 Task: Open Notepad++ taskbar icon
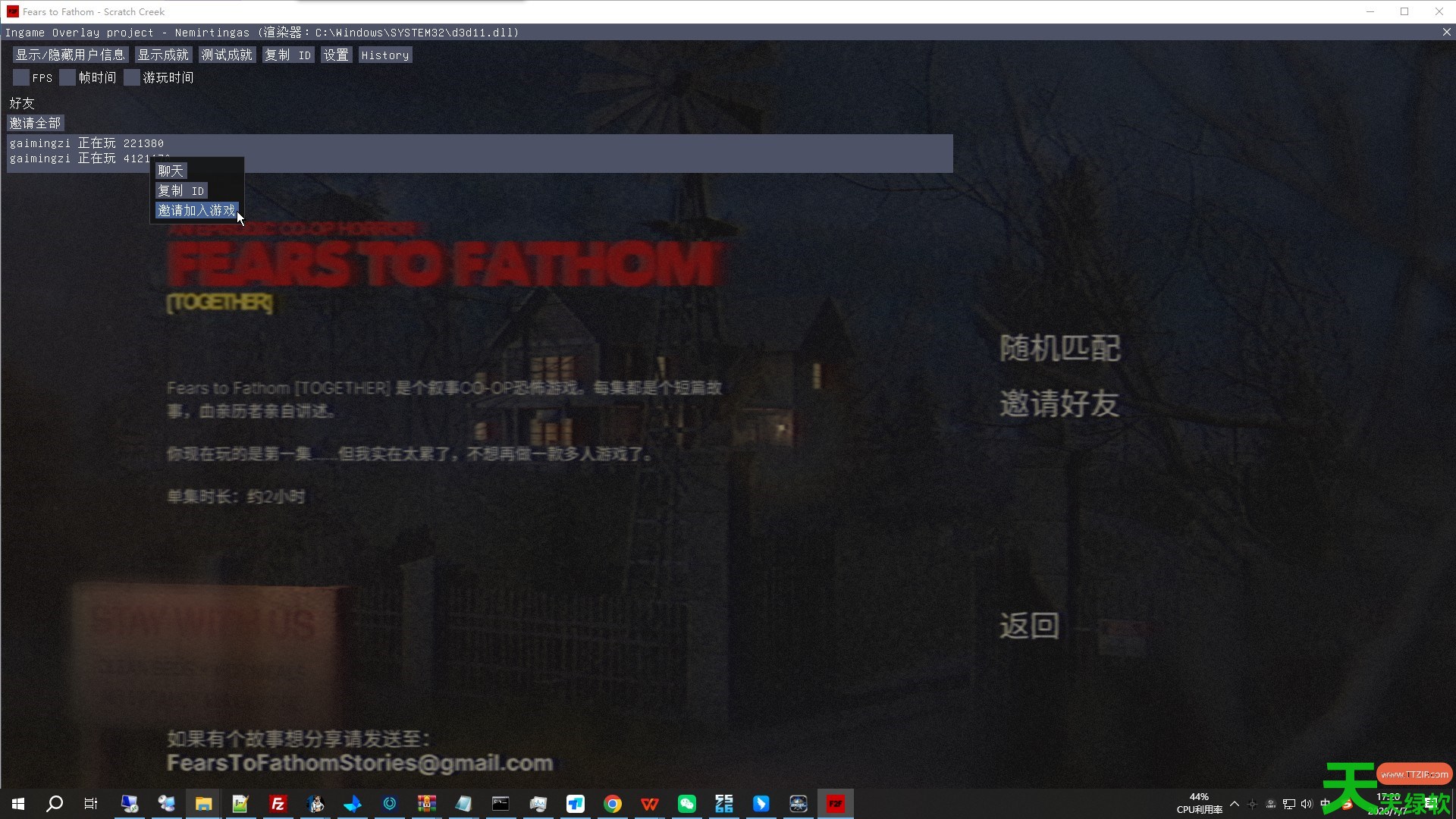240,804
